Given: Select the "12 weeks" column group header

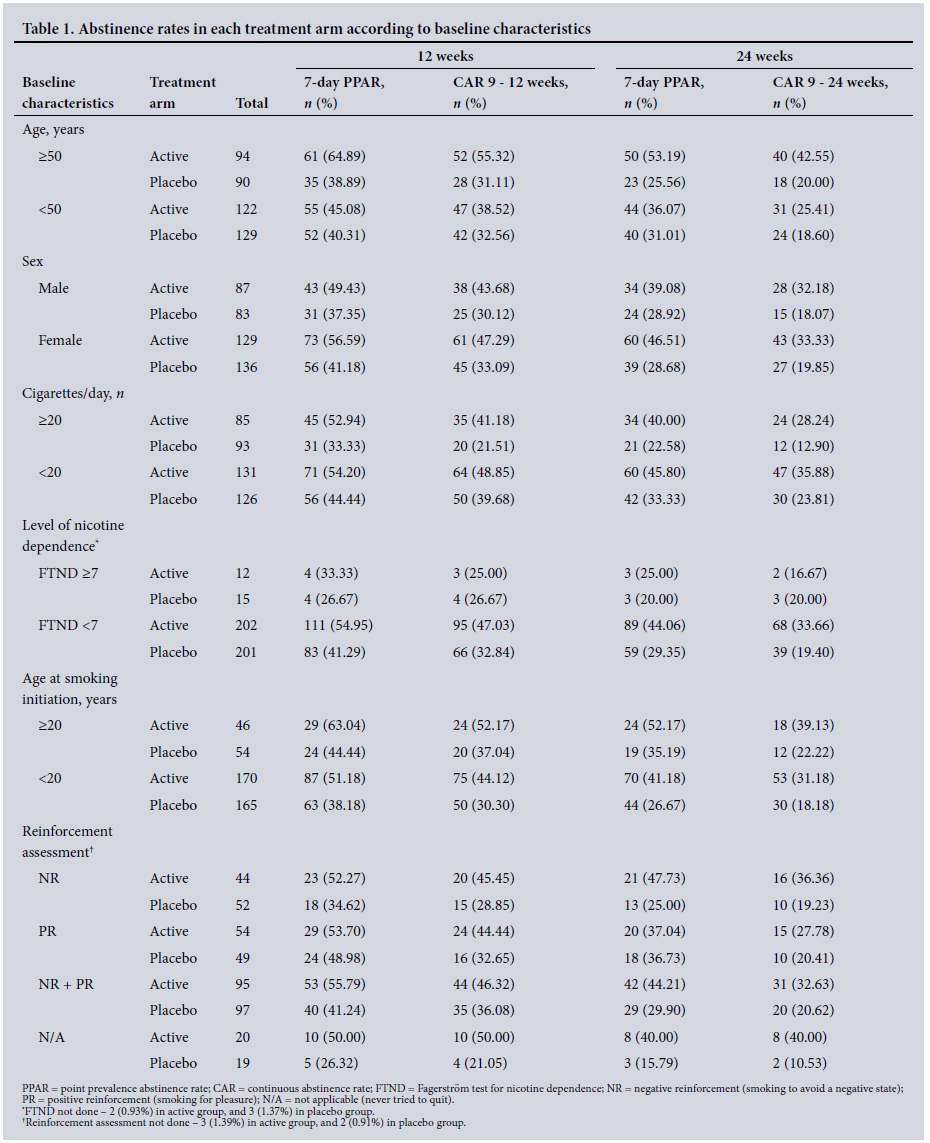Looking at the screenshot, I should (445, 56).
